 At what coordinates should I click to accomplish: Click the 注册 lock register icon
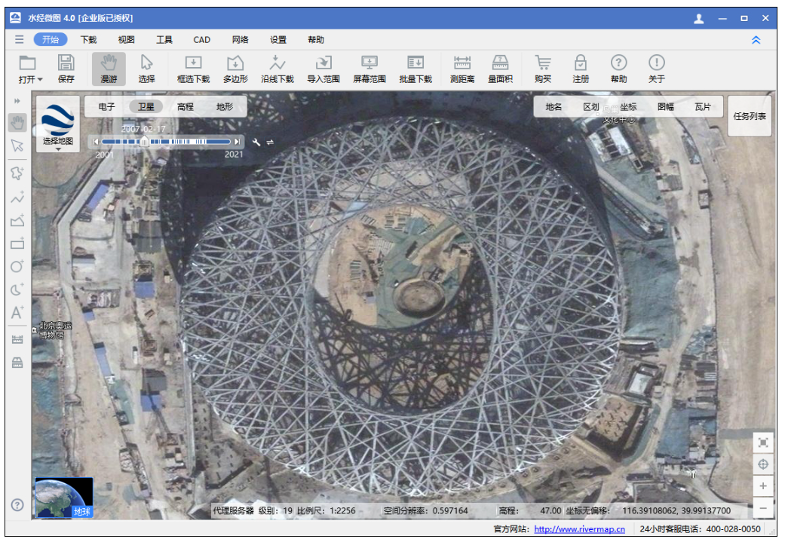point(580,67)
